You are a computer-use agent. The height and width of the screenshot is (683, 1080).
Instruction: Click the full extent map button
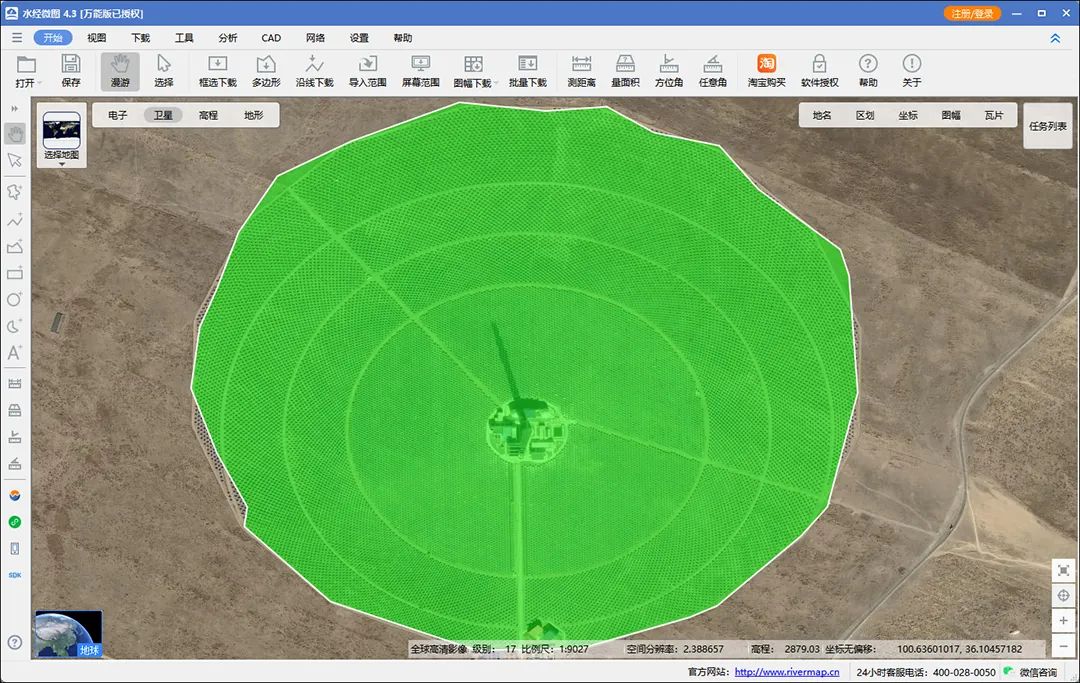tap(1063, 571)
